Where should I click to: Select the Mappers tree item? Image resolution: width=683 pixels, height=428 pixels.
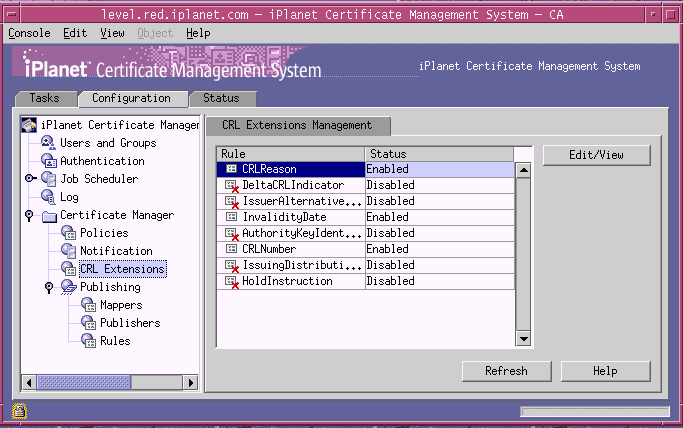pos(121,305)
